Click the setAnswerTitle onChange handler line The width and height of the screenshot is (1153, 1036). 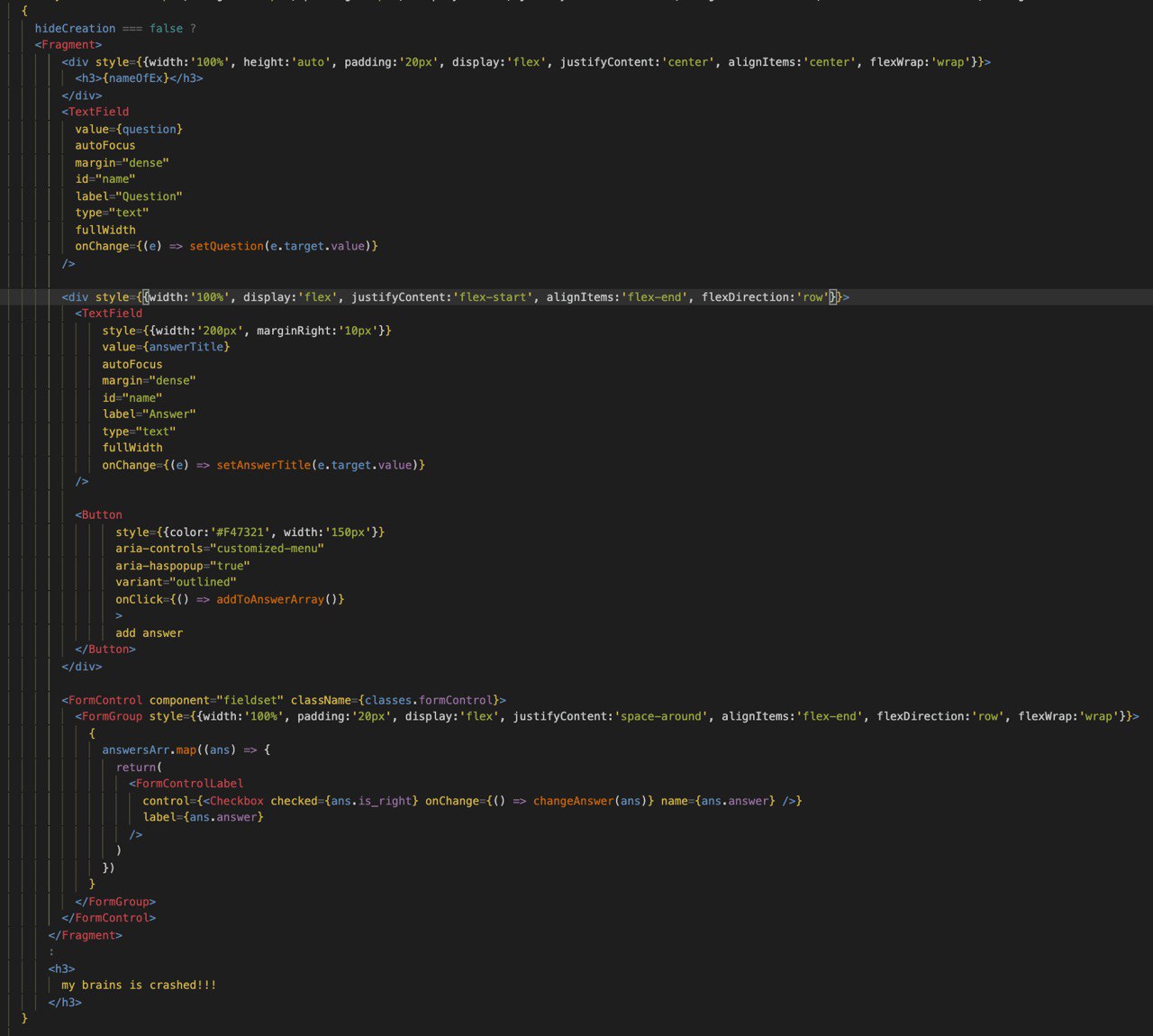point(263,465)
